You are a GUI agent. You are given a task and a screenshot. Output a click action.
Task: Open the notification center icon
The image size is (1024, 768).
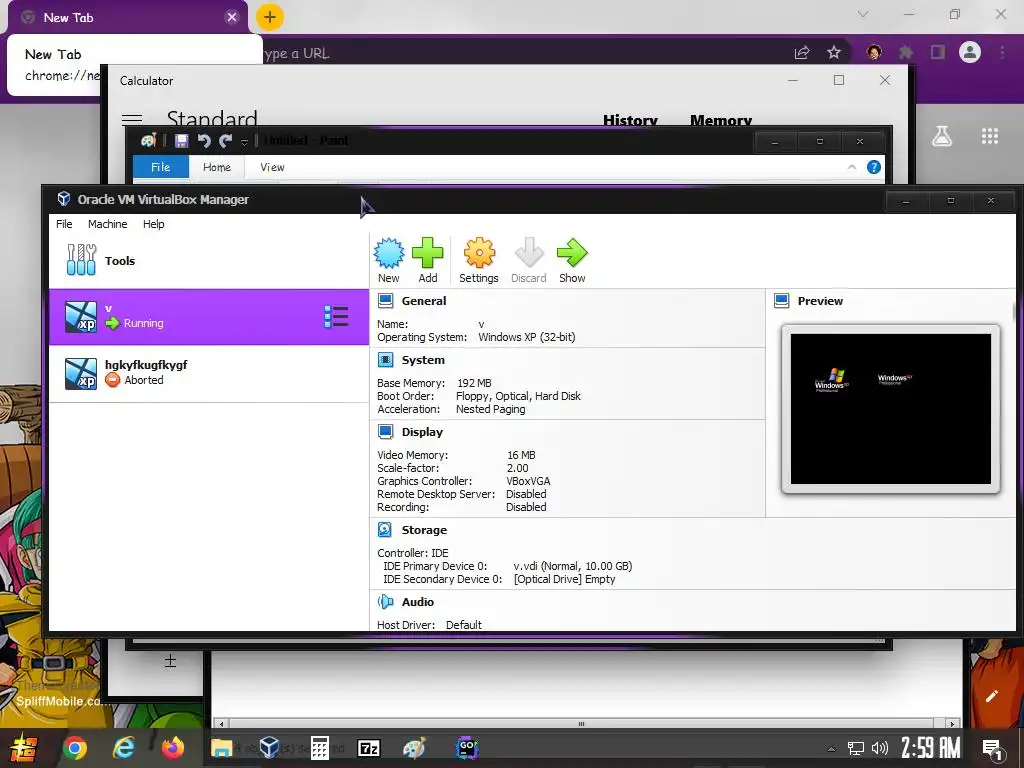993,750
